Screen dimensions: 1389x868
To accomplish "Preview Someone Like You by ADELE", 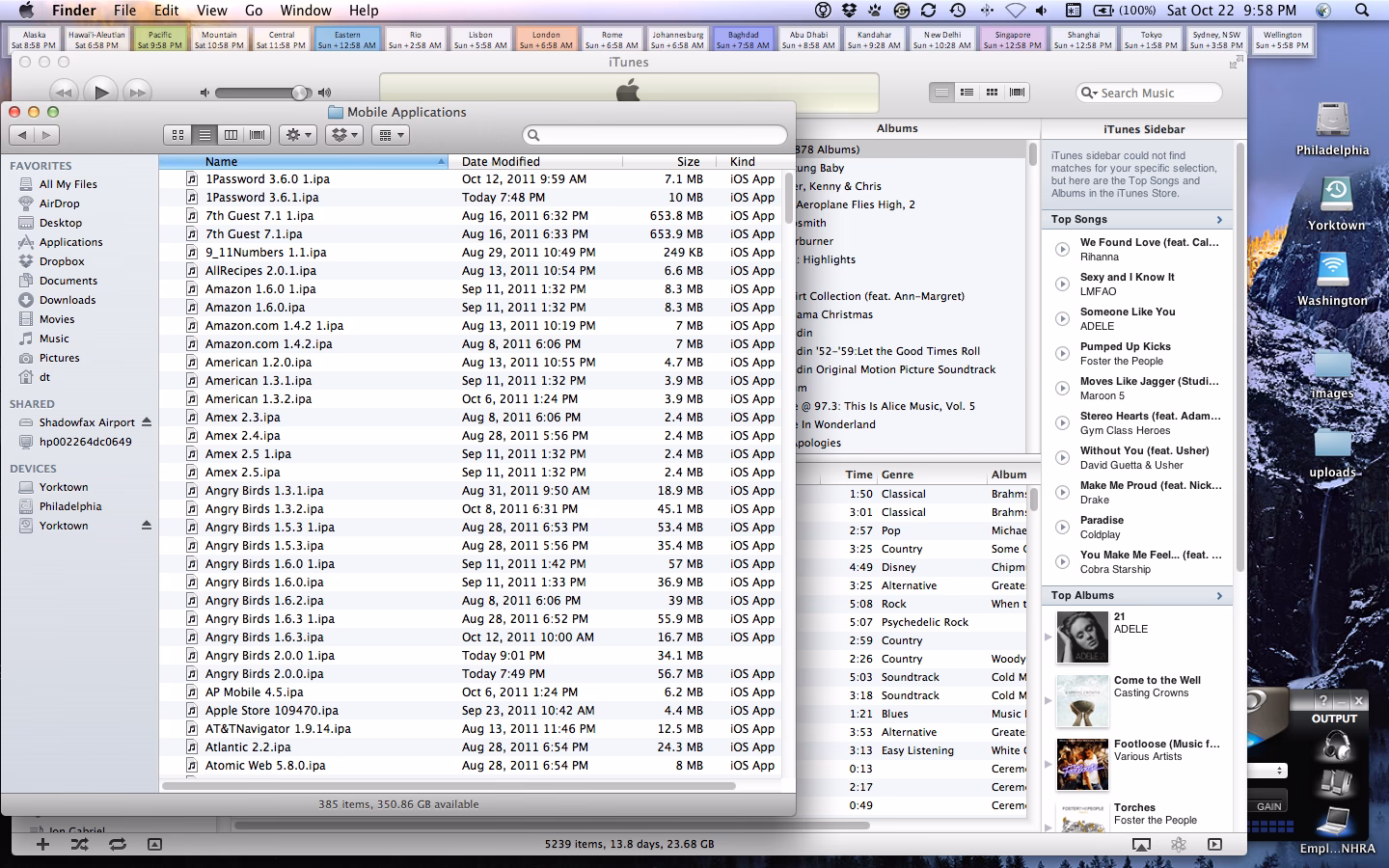I will tap(1062, 318).
